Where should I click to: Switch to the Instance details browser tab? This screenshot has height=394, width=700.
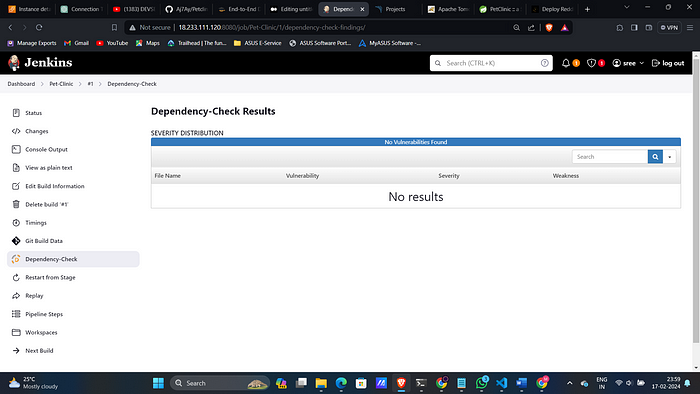tap(29, 9)
